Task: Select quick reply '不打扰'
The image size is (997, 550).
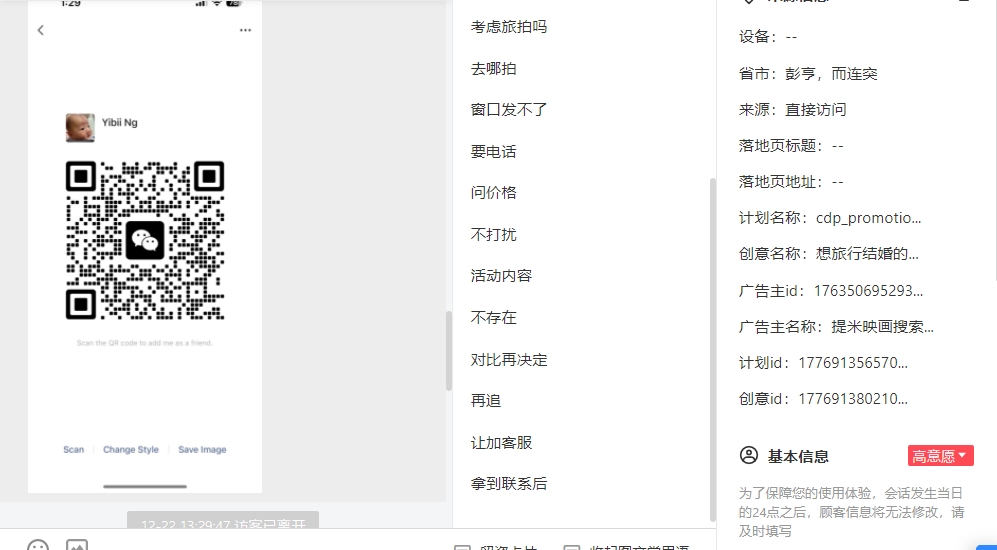Action: (493, 235)
